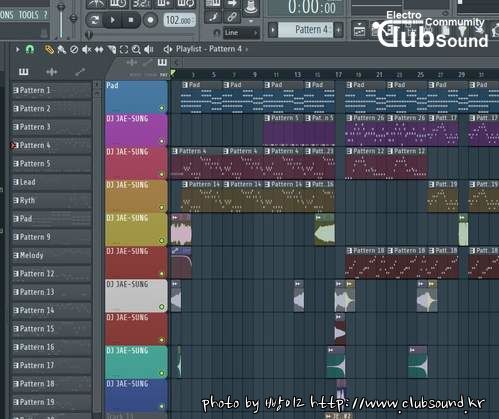Start playback with the Play button
Viewport: 499px width, 419px height.
click(112, 20)
